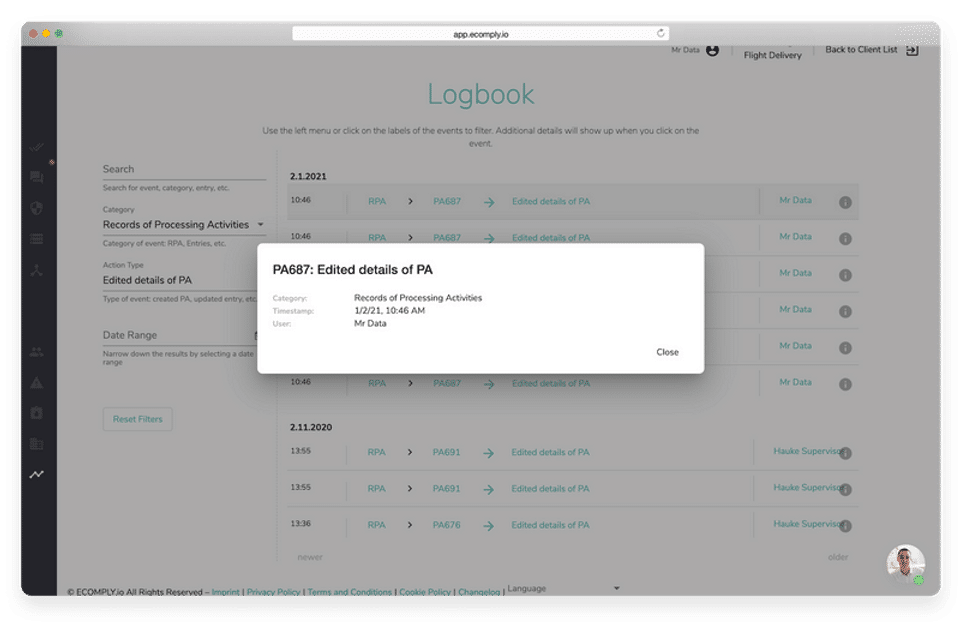Click the PA676 entry link
The width and height of the screenshot is (960, 636).
coord(446,525)
